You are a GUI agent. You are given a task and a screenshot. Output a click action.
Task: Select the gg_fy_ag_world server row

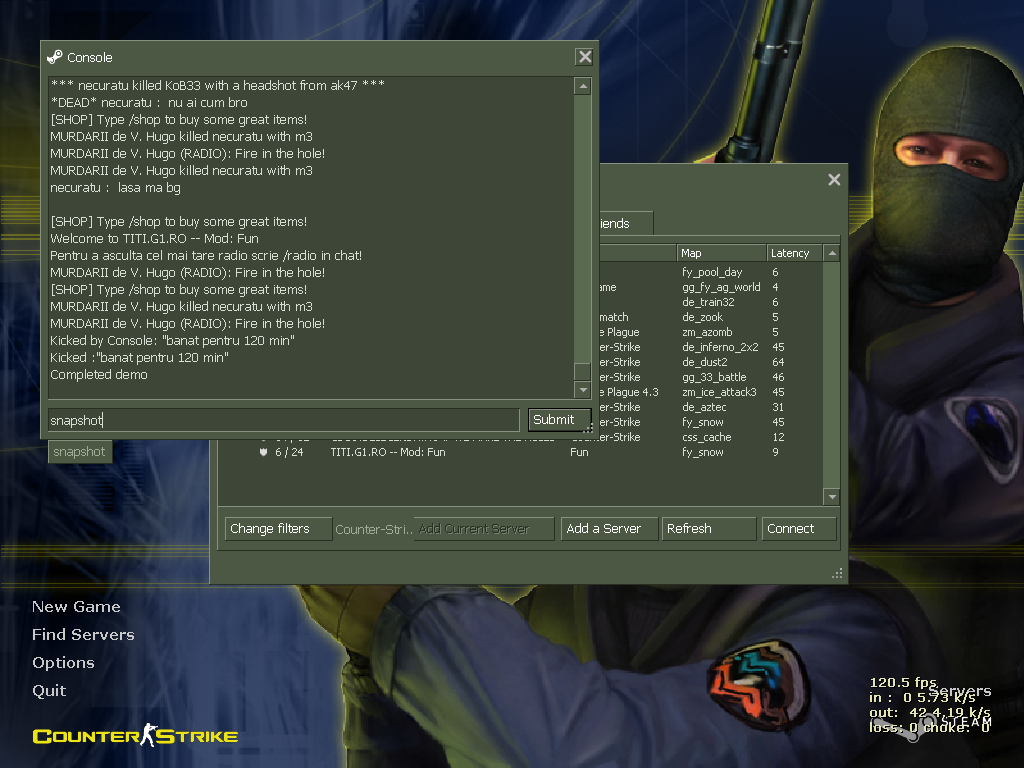(711, 287)
